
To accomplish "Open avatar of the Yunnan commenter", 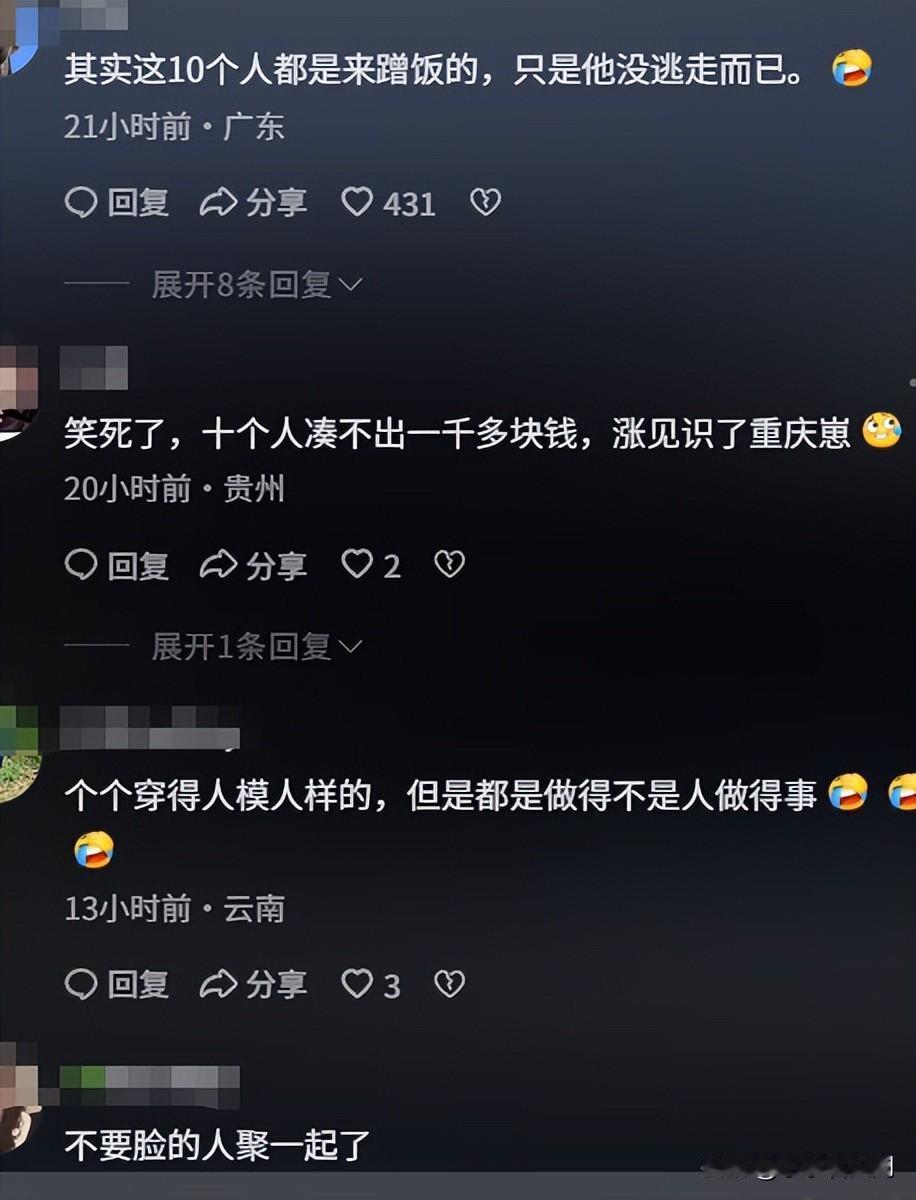I will click(19, 753).
